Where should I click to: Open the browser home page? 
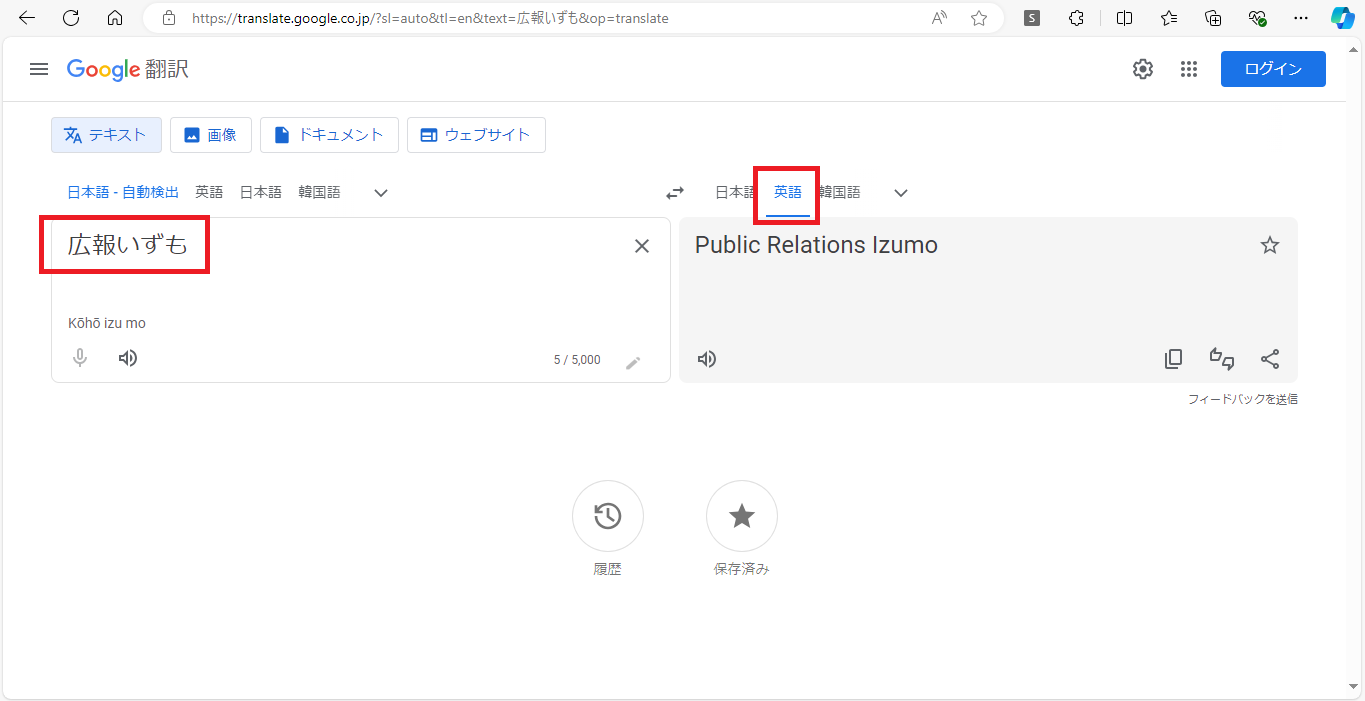(115, 18)
